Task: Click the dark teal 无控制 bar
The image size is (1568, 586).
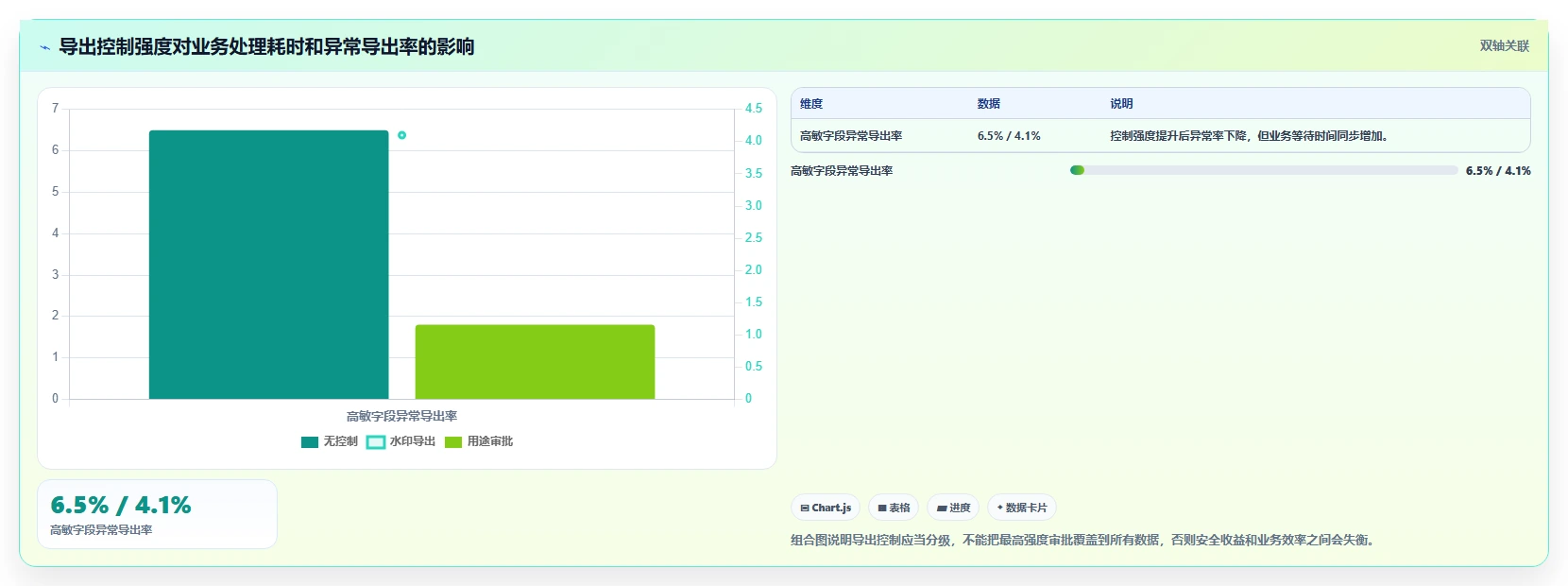Action: 268,265
